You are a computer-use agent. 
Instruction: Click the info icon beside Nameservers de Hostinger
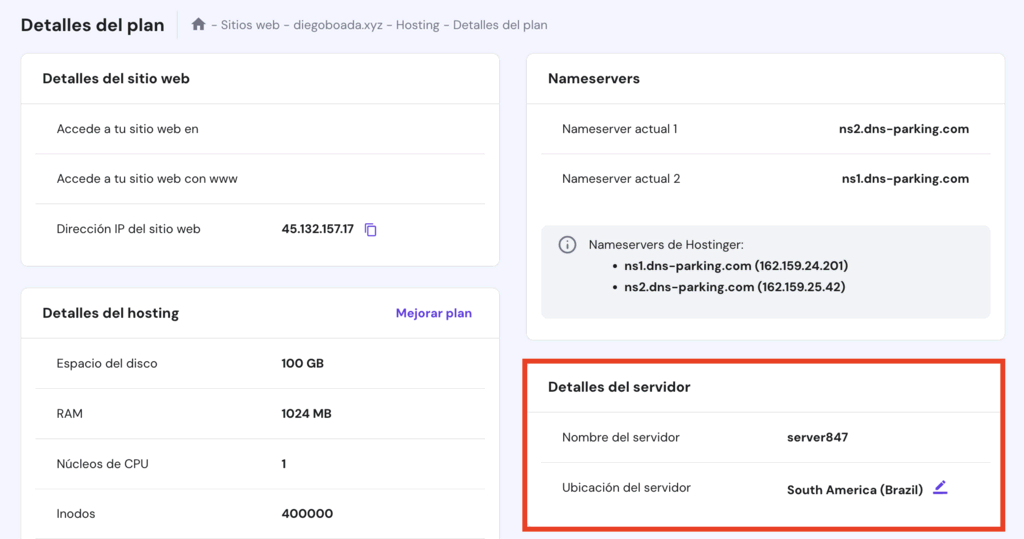567,245
